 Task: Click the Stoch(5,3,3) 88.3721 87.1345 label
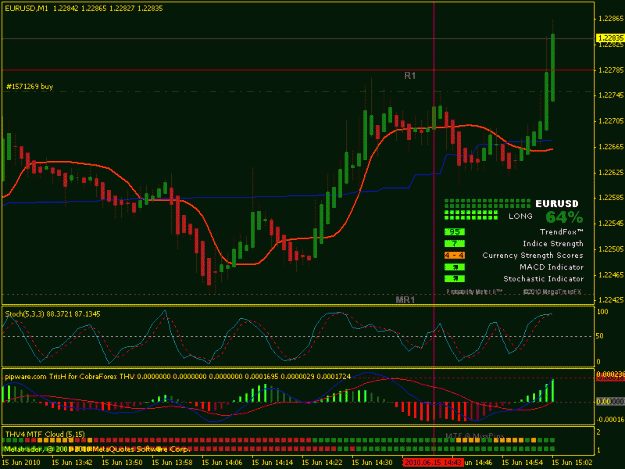(x=52, y=314)
